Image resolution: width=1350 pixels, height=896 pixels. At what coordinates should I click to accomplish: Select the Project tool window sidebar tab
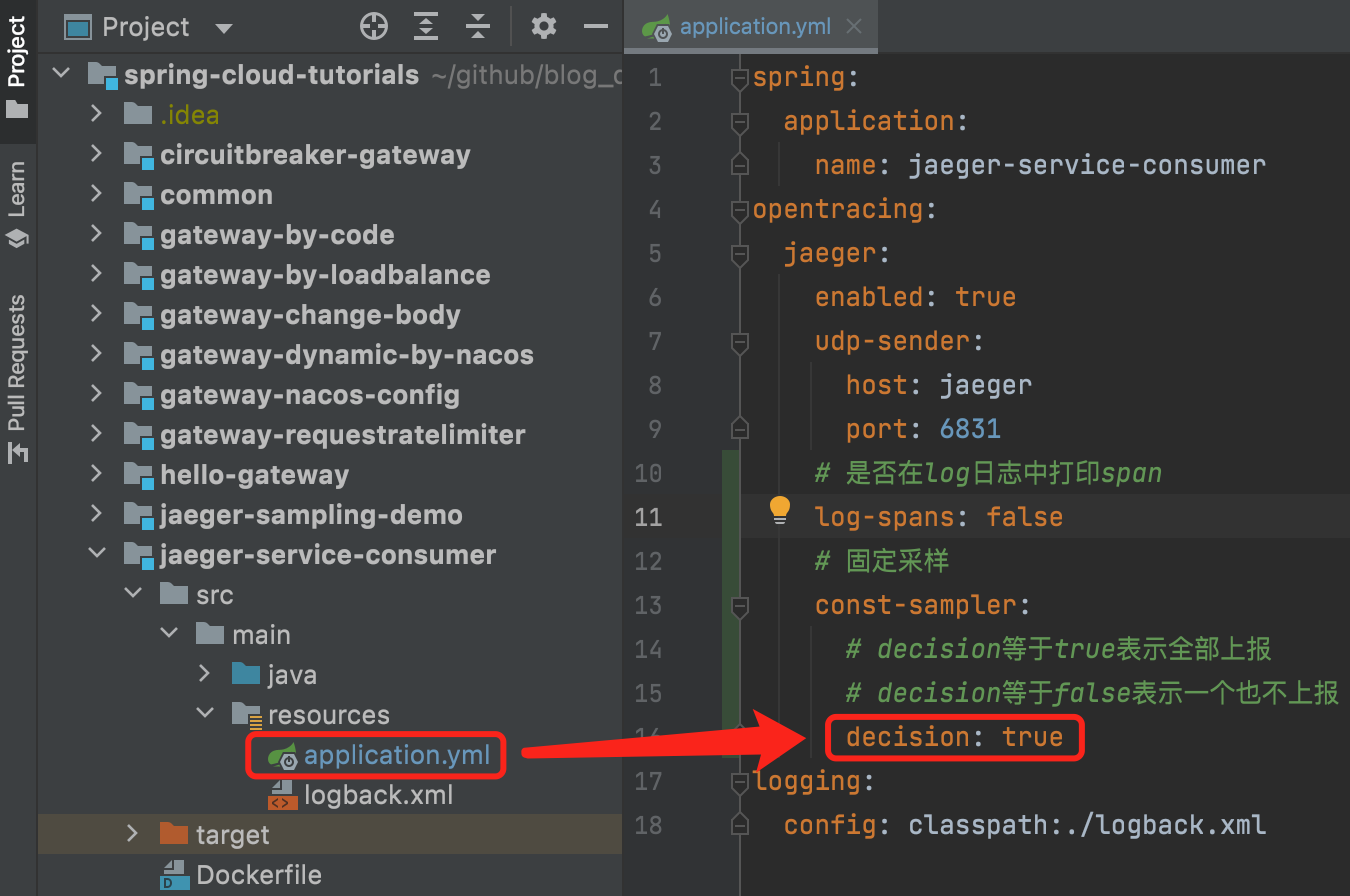pyautogui.click(x=17, y=68)
